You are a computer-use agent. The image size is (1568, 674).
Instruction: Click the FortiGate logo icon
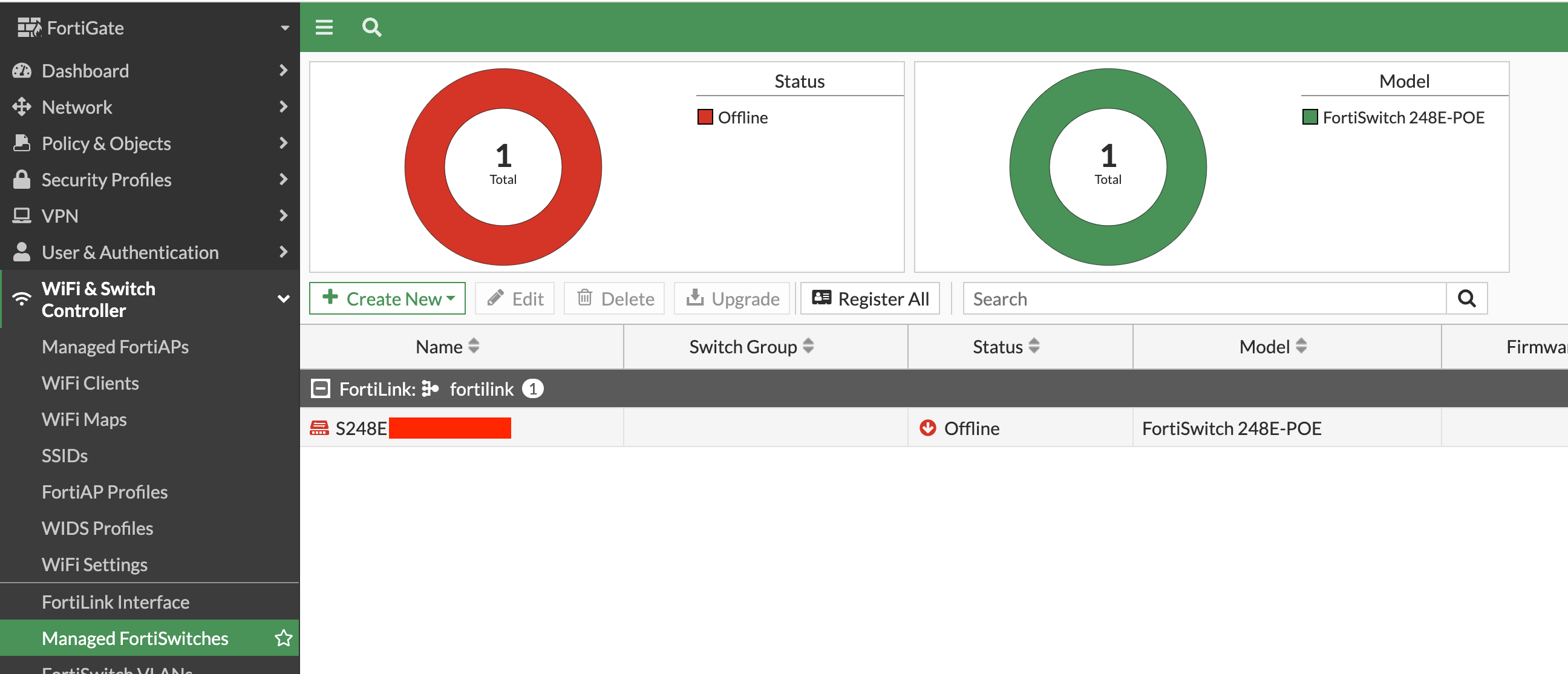click(29, 27)
